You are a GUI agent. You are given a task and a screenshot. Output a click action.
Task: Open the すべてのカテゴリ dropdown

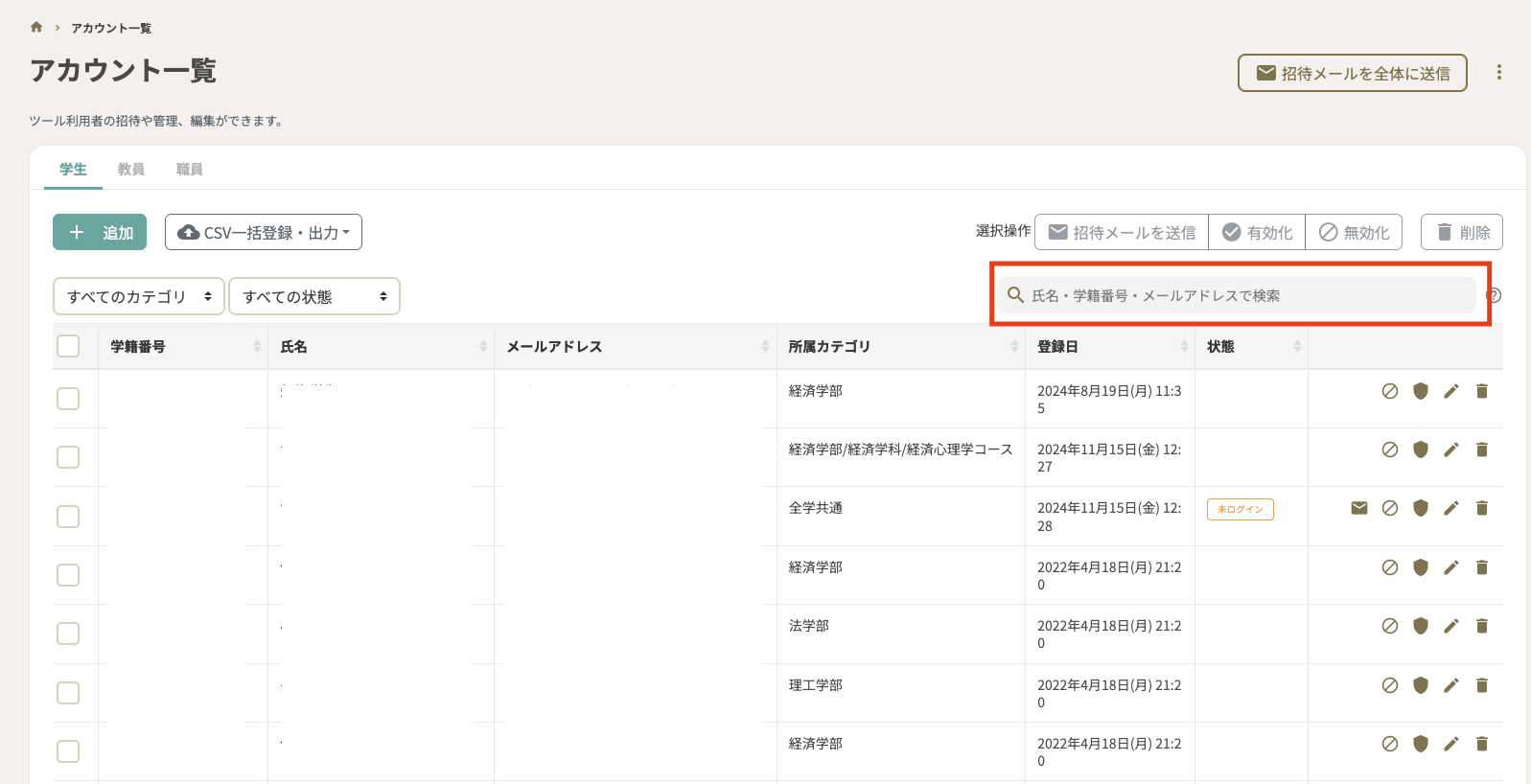pyautogui.click(x=139, y=297)
